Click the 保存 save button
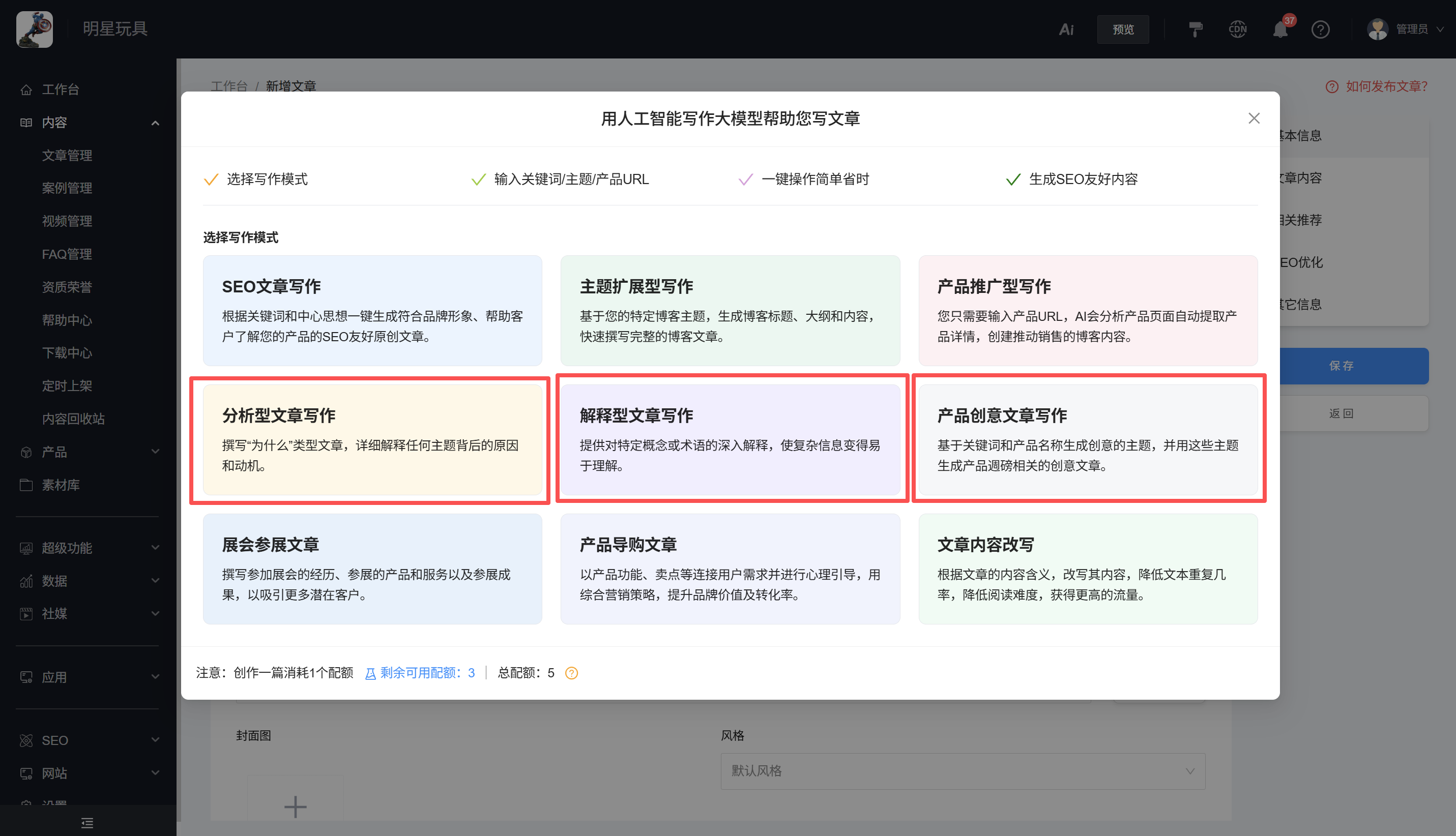The height and width of the screenshot is (836, 1456). coord(1342,366)
